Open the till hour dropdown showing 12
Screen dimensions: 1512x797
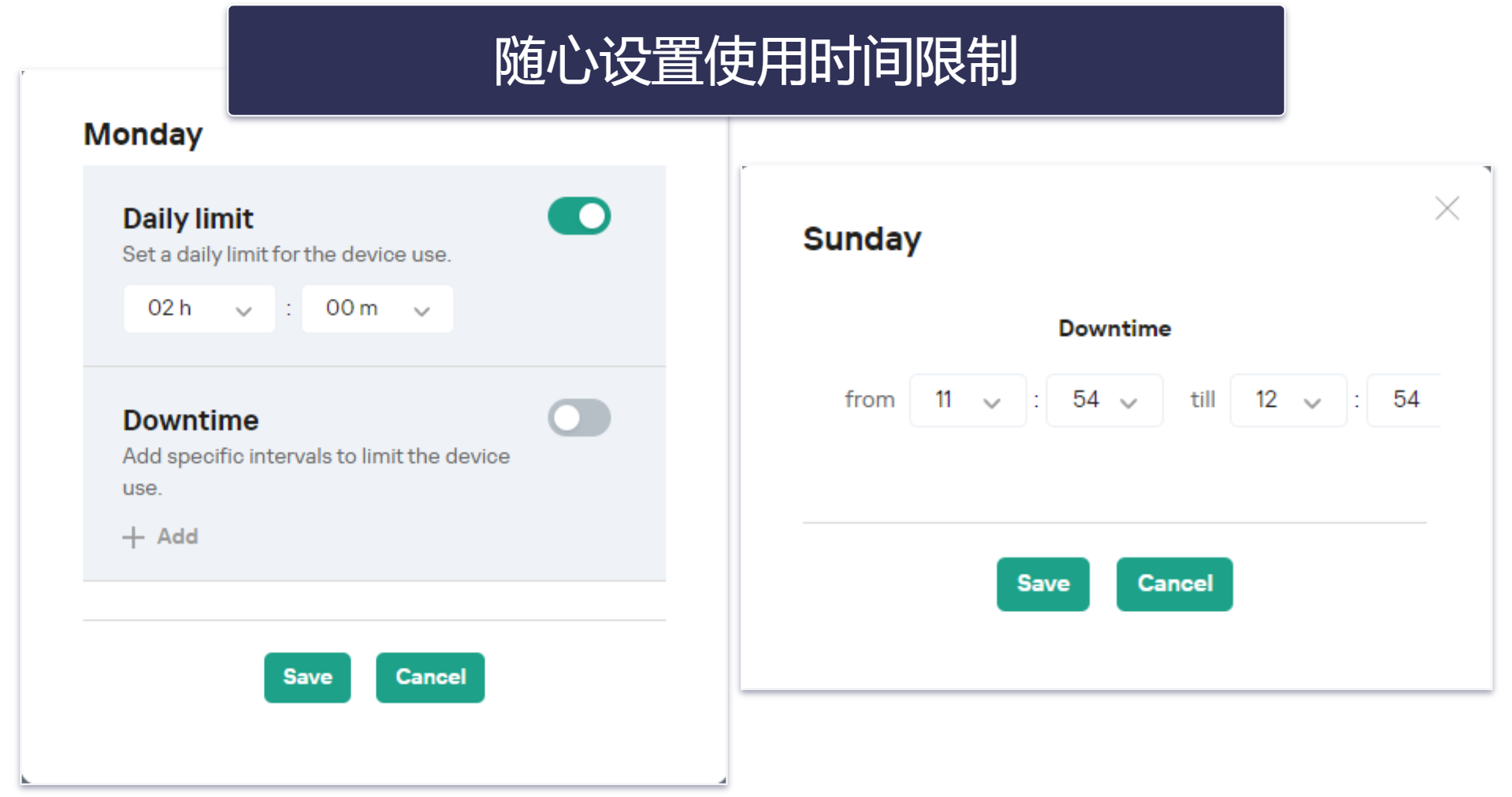[1288, 400]
